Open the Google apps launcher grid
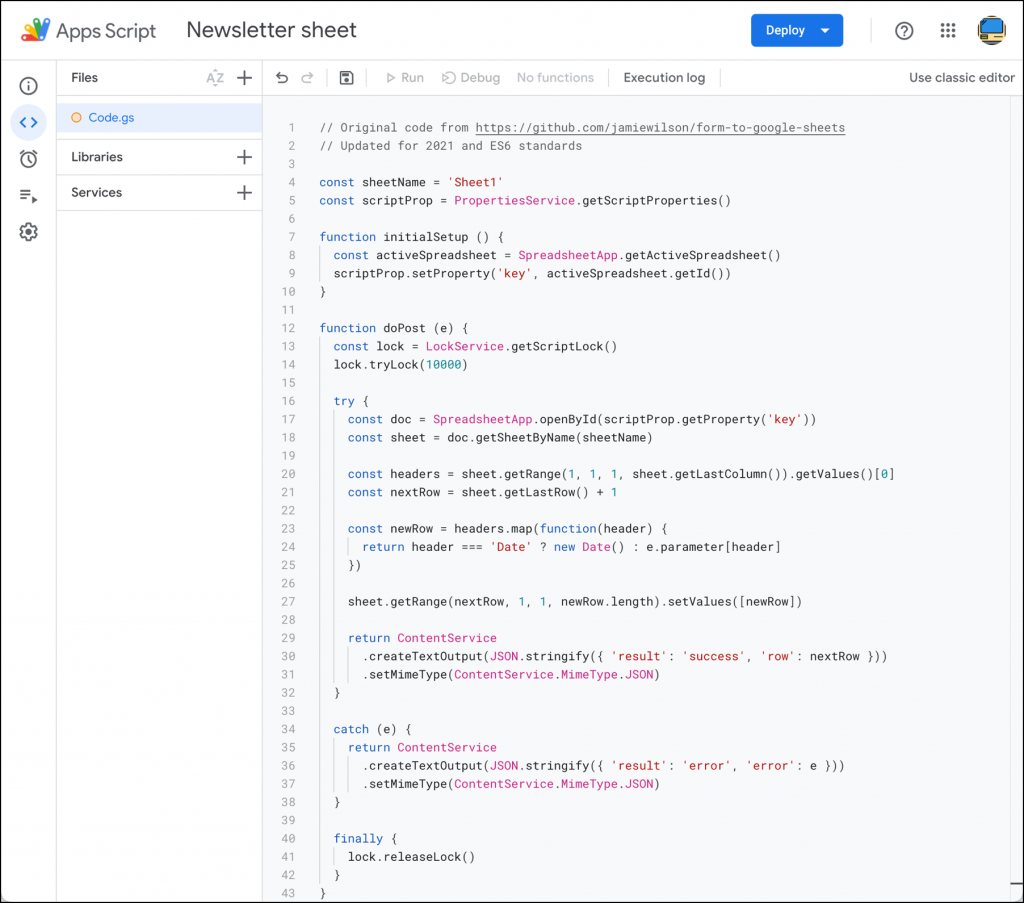The height and width of the screenshot is (903, 1024). click(x=947, y=30)
